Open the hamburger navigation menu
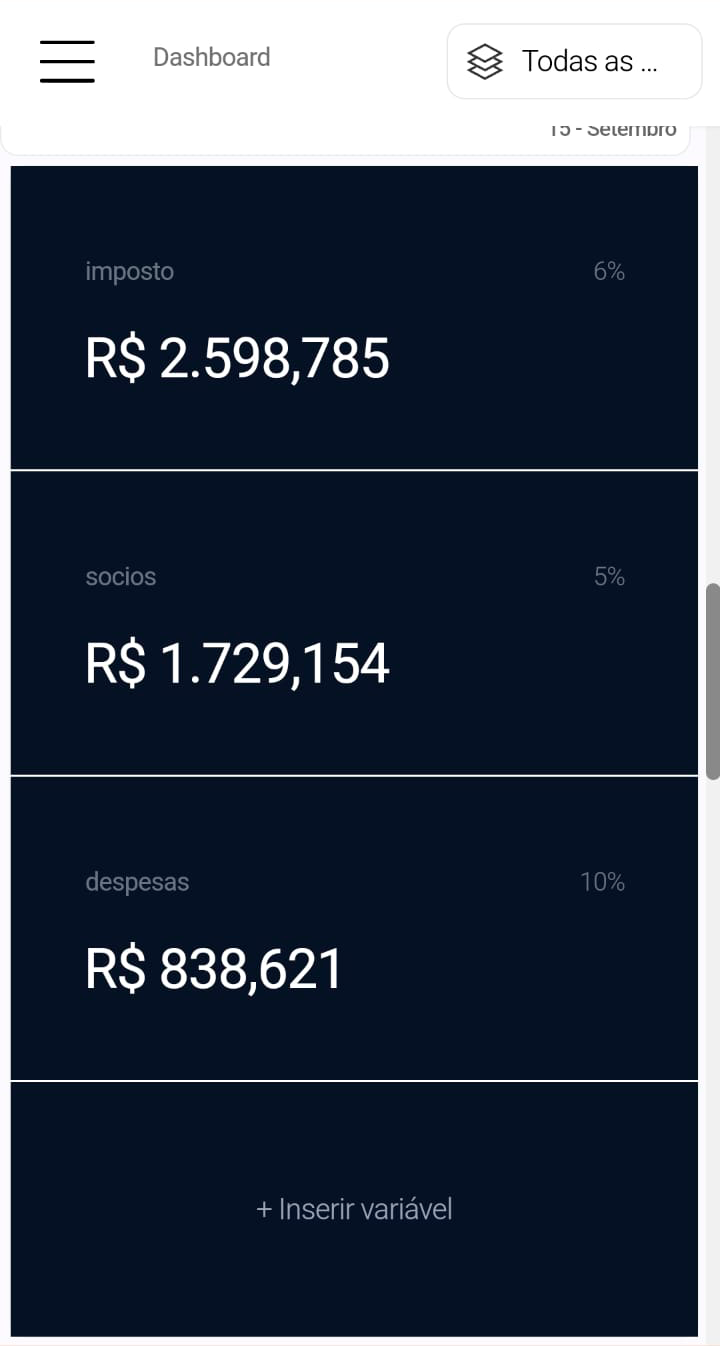This screenshot has width=720, height=1346. pos(67,61)
